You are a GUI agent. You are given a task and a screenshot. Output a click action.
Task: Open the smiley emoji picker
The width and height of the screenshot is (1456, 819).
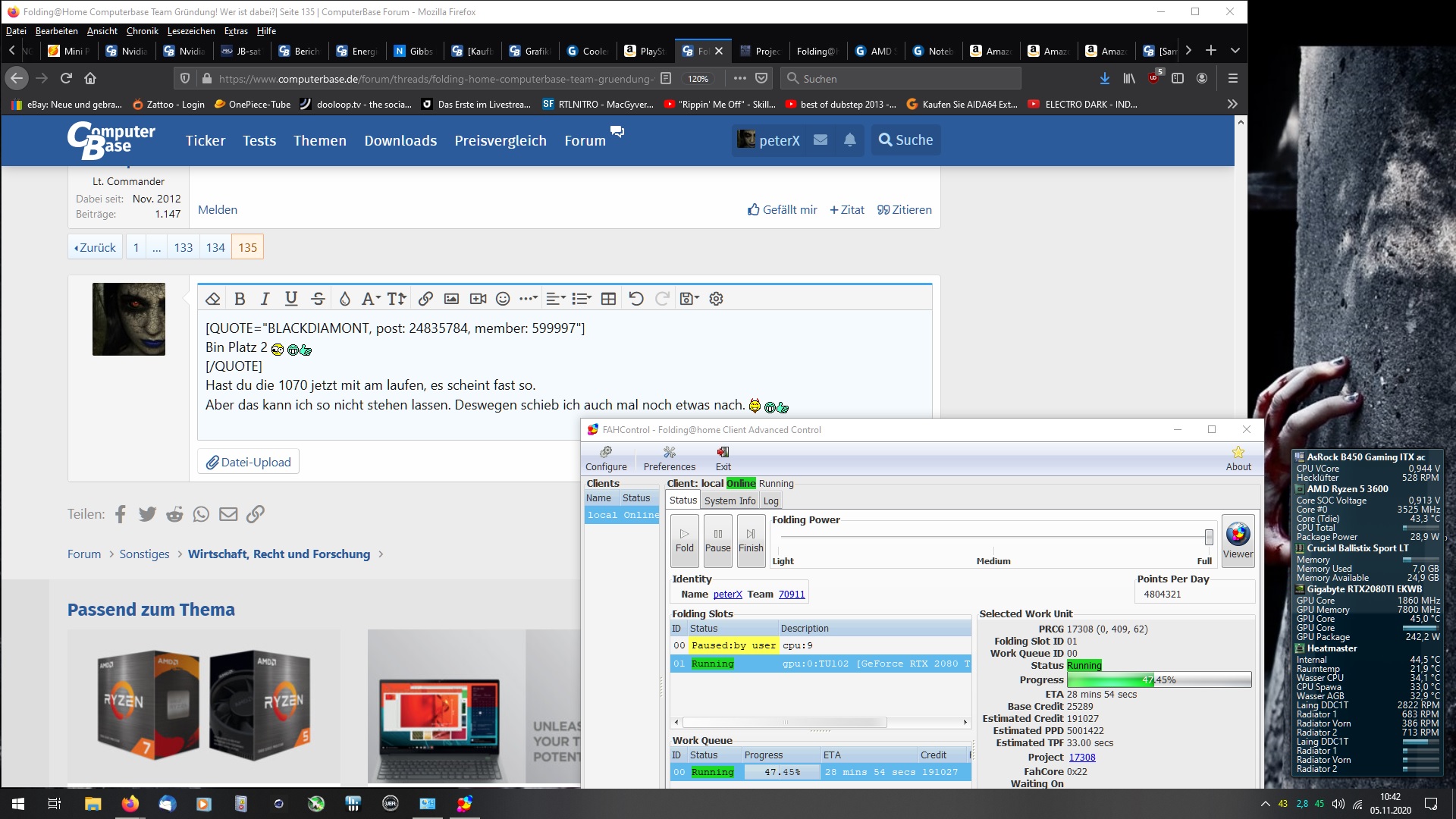point(503,299)
